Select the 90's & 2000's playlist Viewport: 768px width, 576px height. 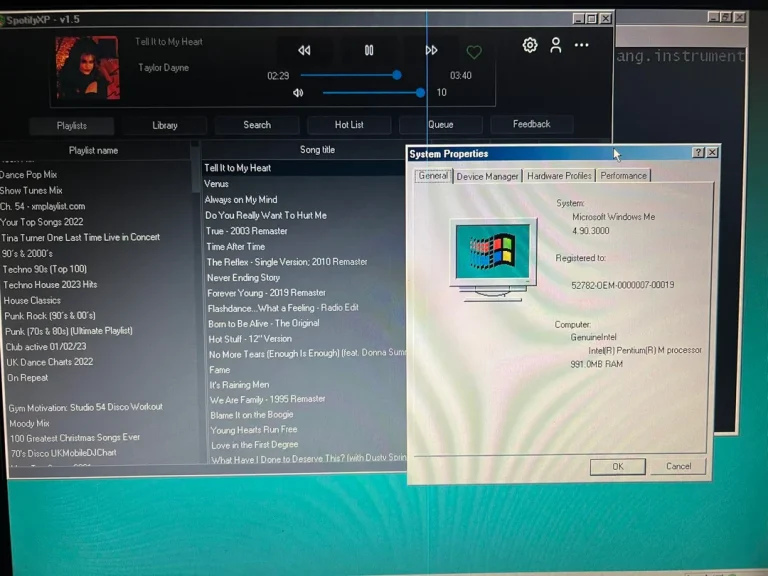point(27,254)
